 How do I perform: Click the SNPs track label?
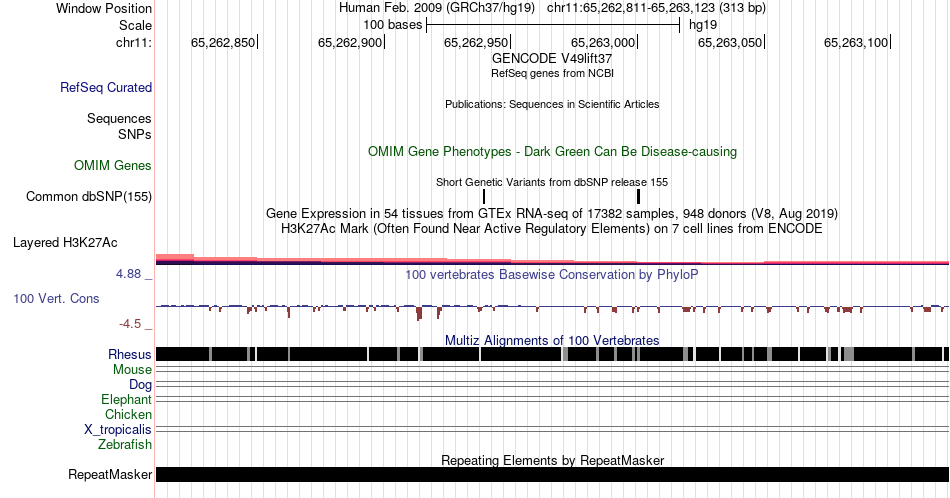coord(135,134)
